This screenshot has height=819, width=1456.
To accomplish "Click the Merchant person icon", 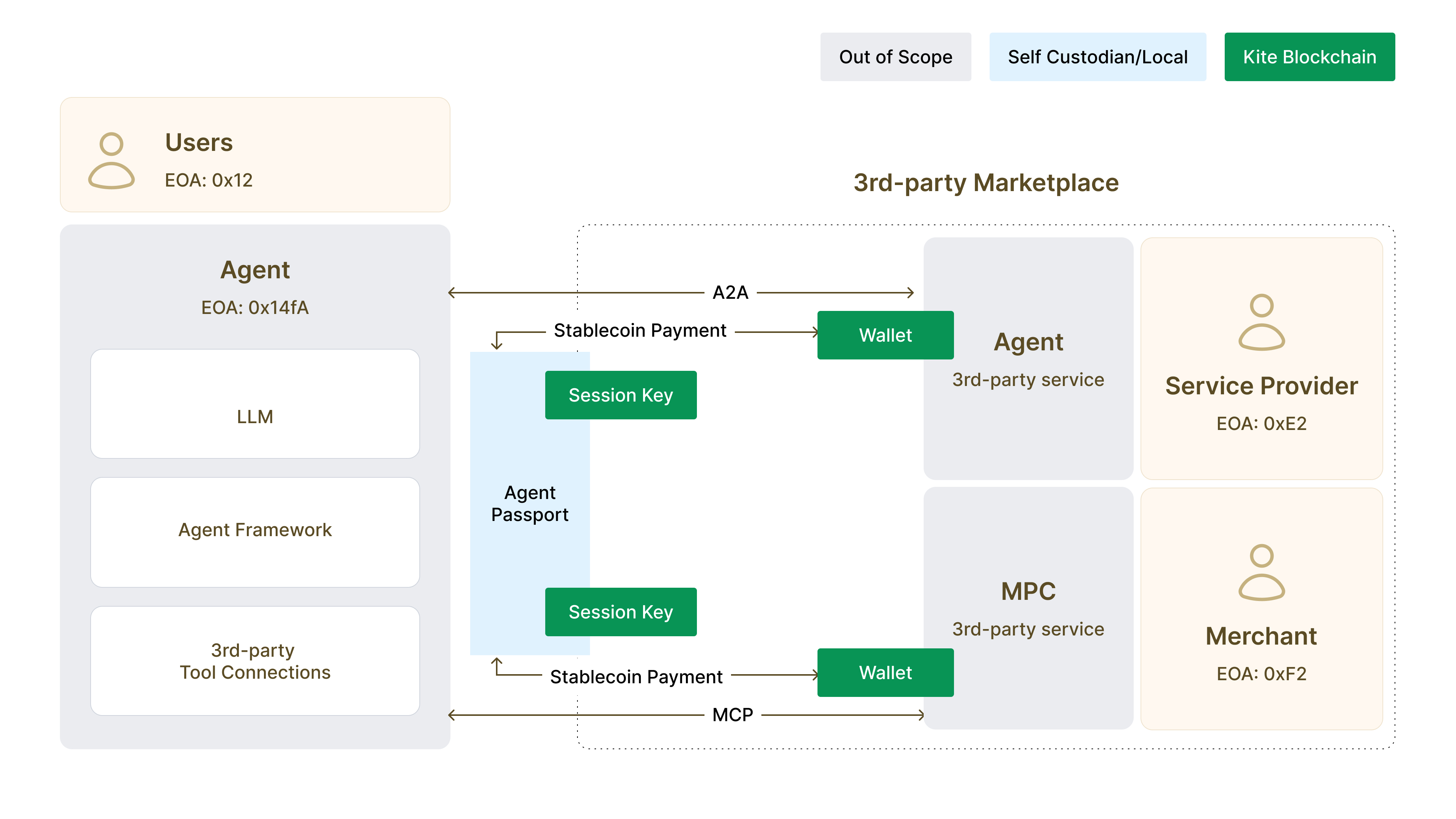I will 1261,572.
